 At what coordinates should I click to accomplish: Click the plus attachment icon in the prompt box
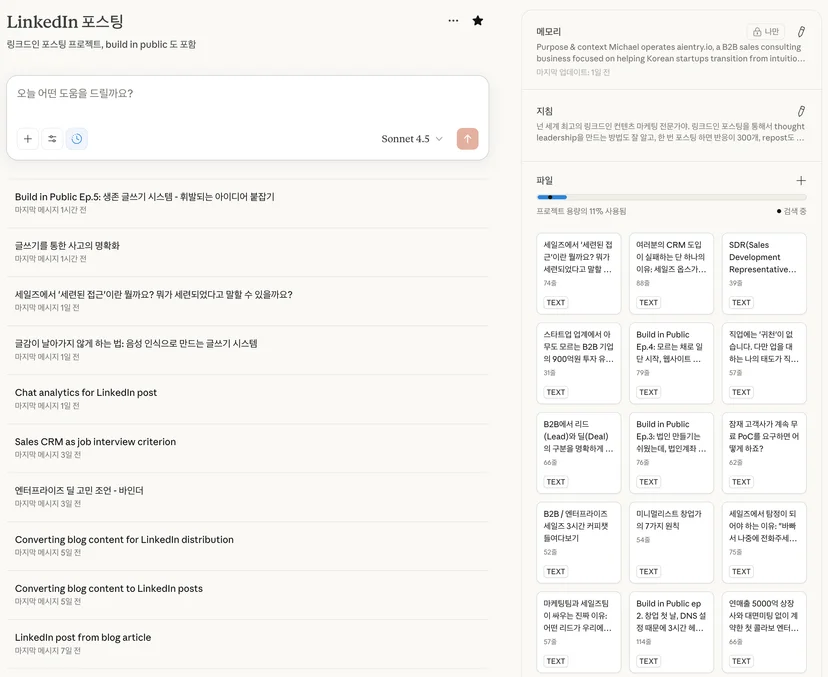pos(28,139)
